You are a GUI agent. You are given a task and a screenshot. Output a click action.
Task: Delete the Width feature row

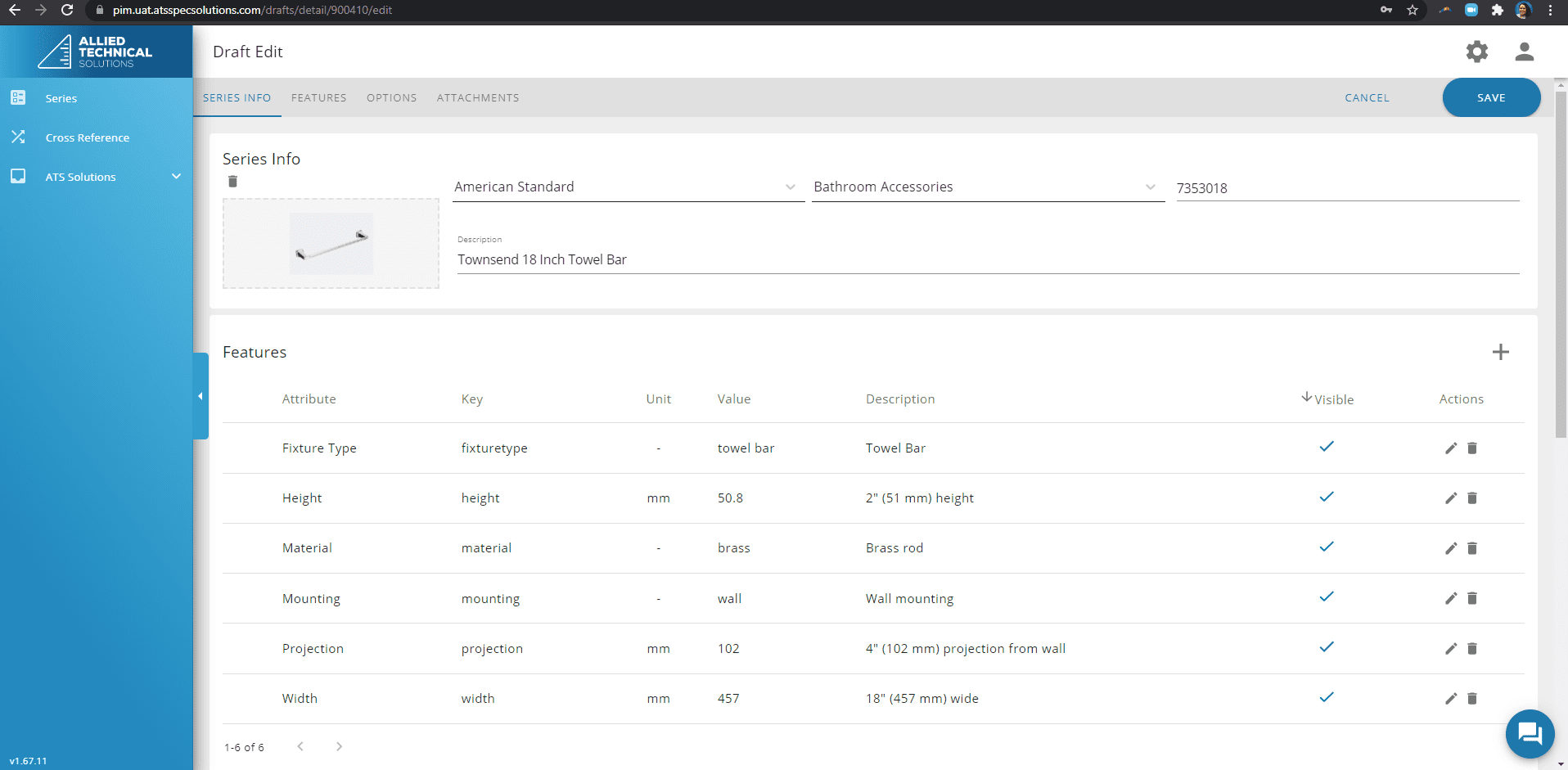coord(1472,699)
